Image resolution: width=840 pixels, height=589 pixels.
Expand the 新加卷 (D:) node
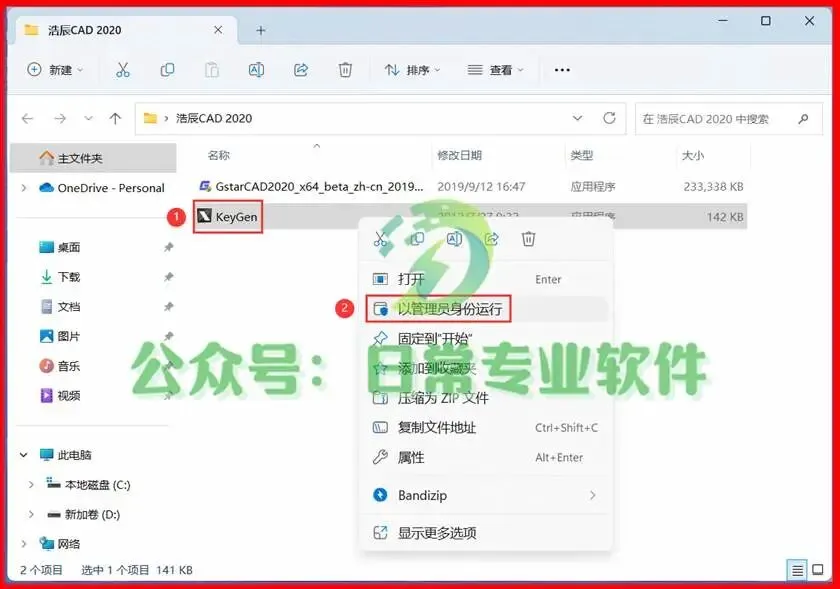31,515
